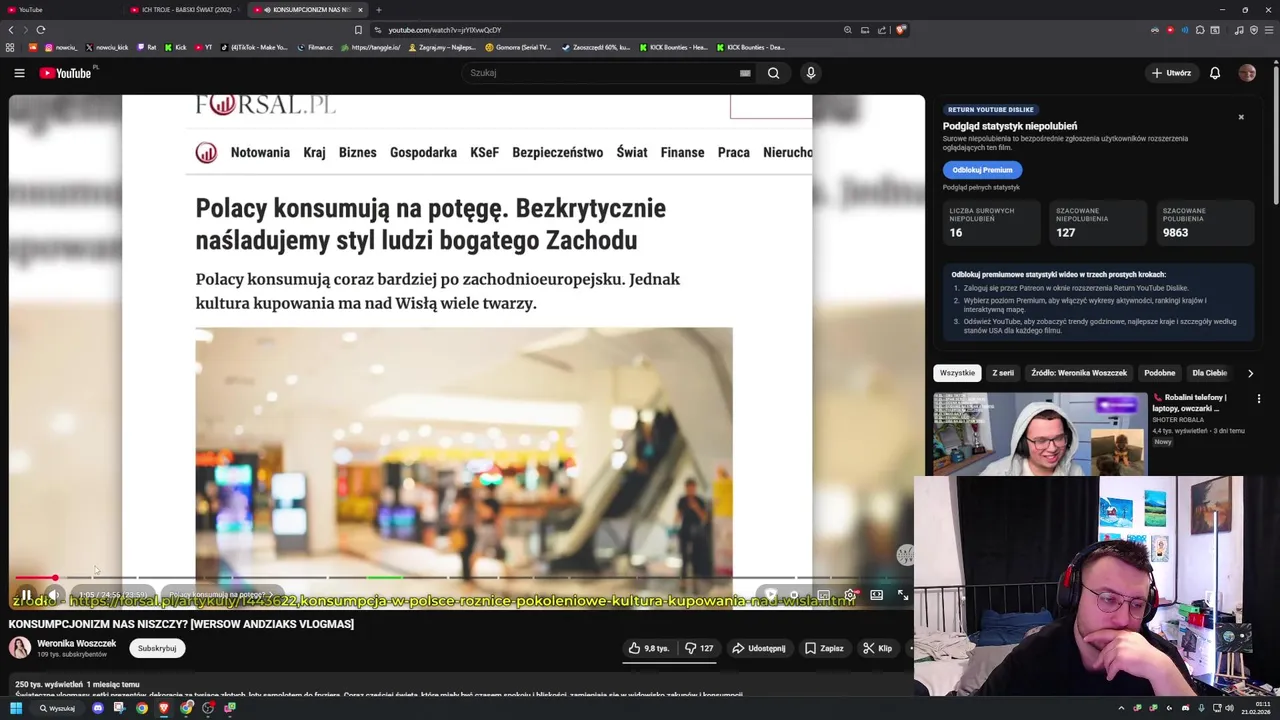Focus the YouTube Szukaj search field
The height and width of the screenshot is (720, 1280).
[600, 73]
